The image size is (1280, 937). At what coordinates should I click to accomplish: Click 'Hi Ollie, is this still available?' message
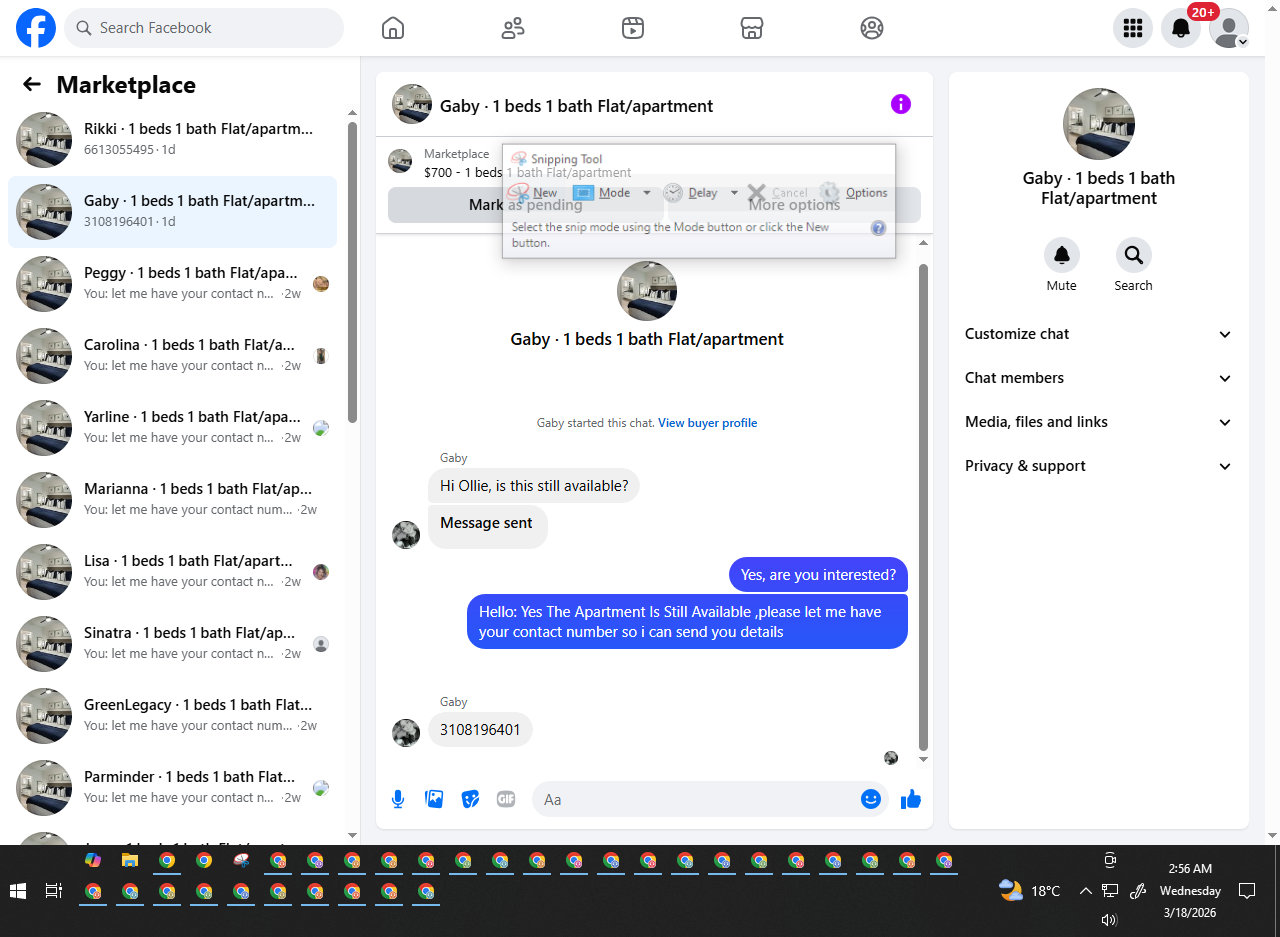point(534,486)
